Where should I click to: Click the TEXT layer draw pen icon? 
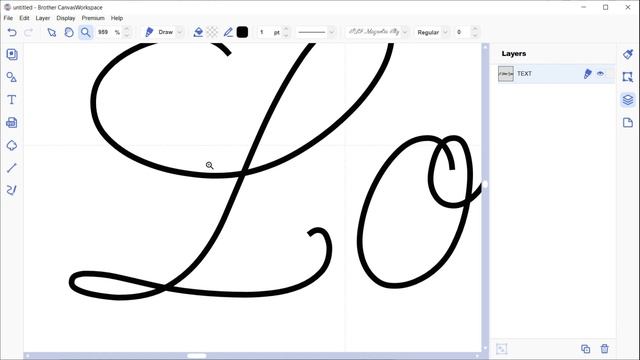tap(587, 74)
